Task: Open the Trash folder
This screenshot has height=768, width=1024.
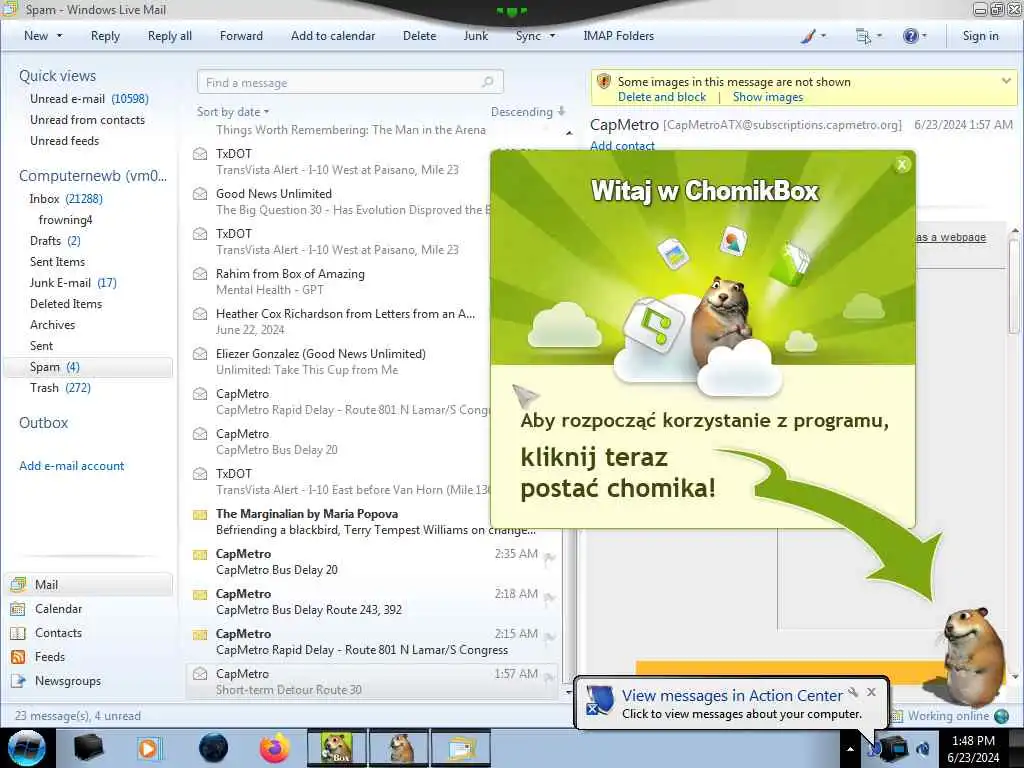Action: (60, 388)
